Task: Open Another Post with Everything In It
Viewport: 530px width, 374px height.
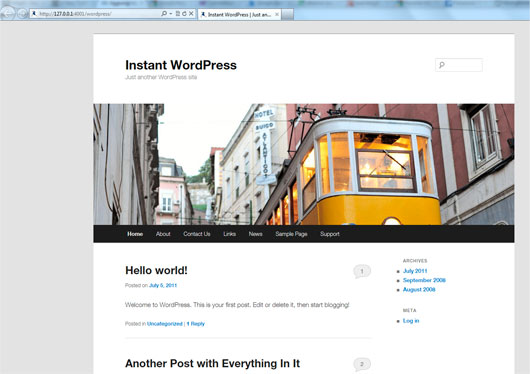Action: (212, 363)
